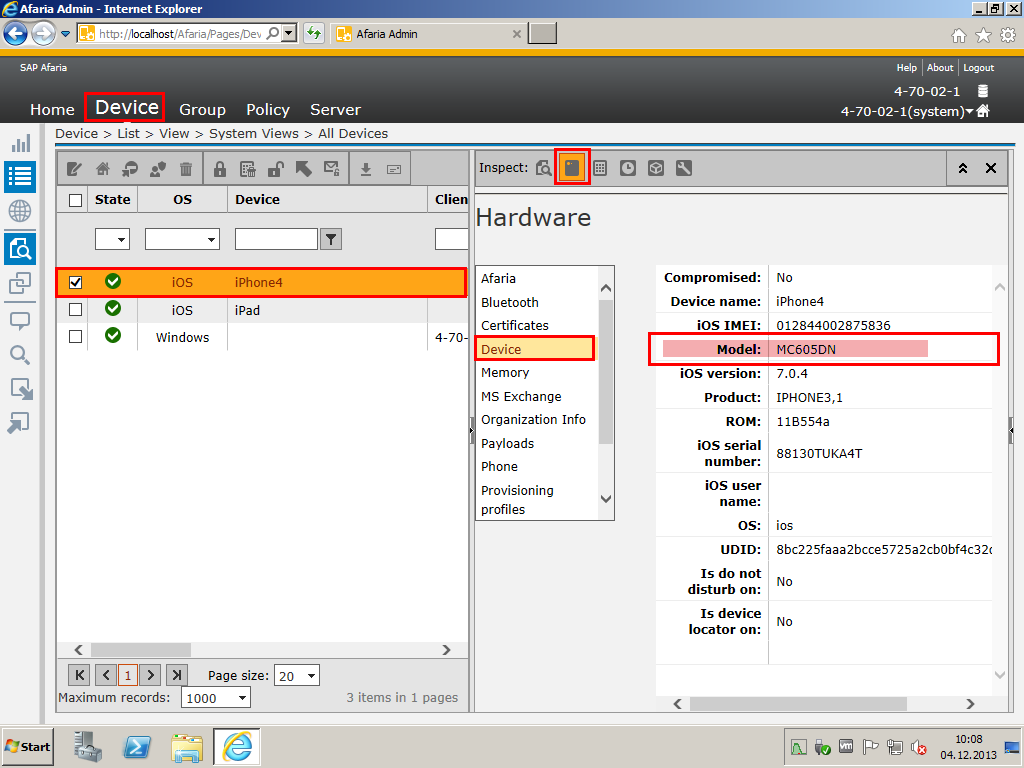Image resolution: width=1024 pixels, height=768 pixels.
Task: Go to the next page of results
Action: (150, 675)
